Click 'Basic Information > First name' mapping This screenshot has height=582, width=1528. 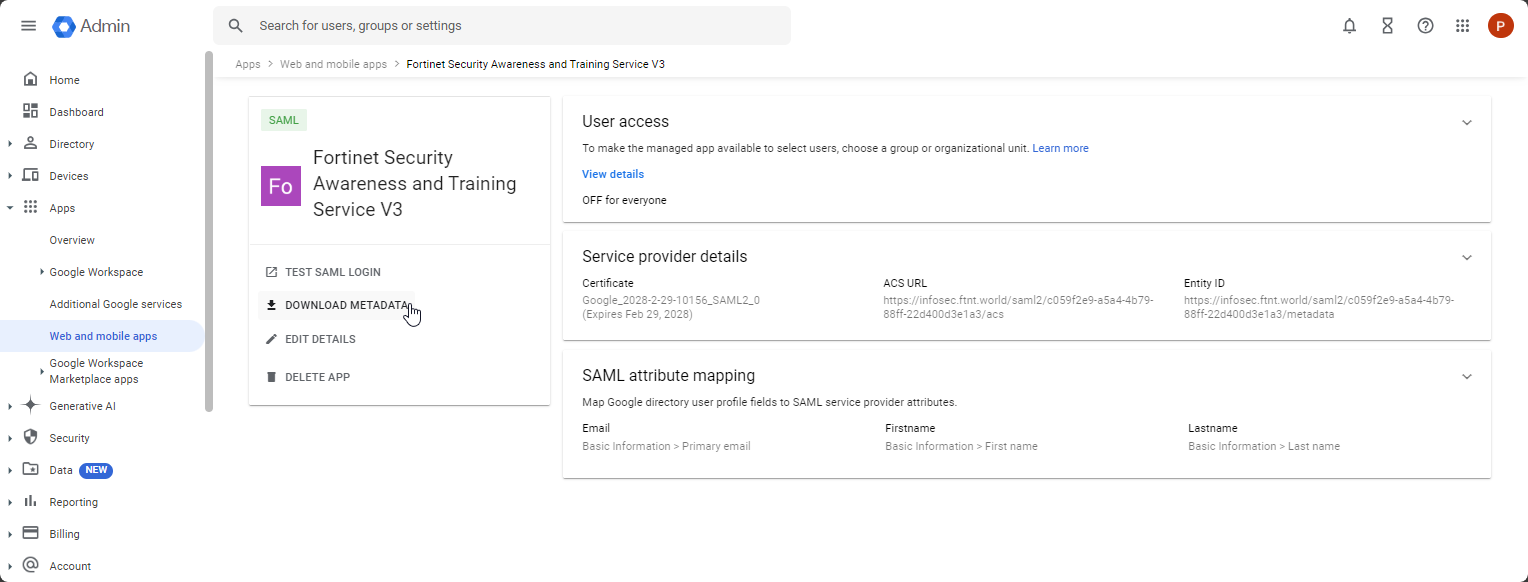point(961,446)
